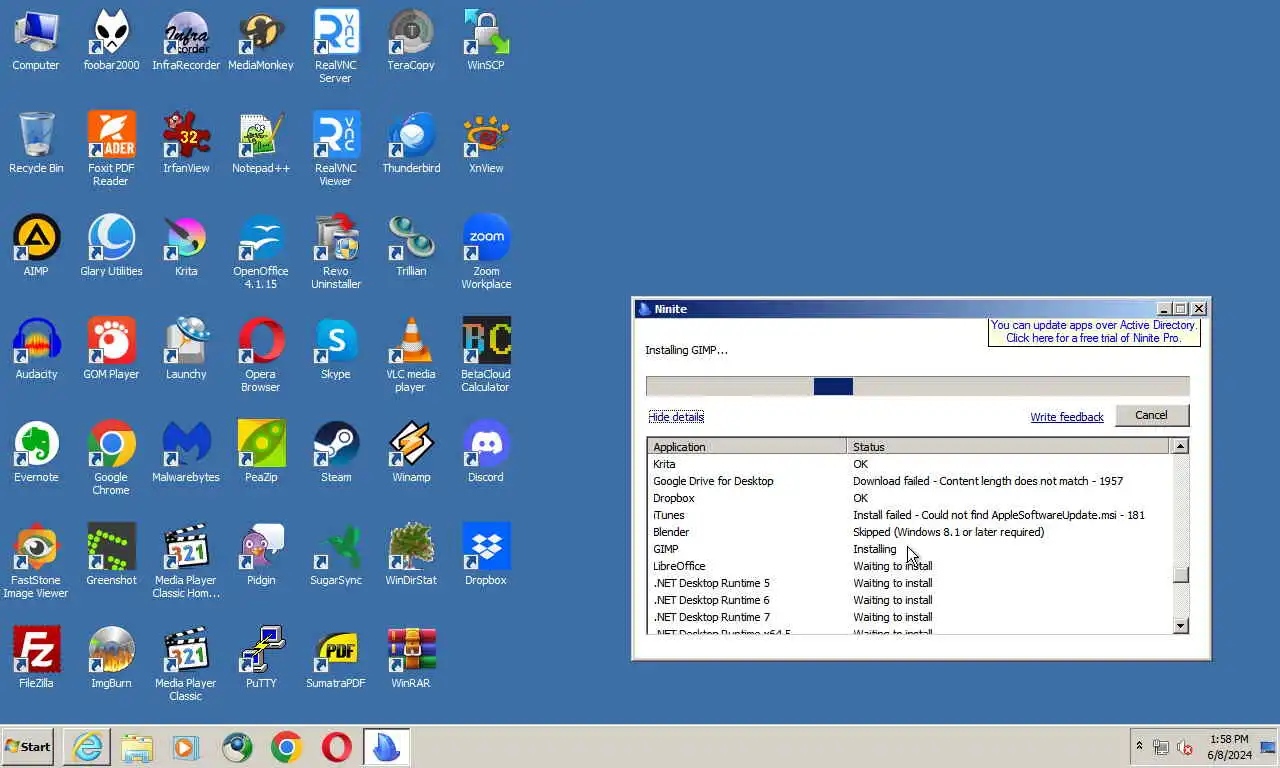This screenshot has width=1280, height=768.
Task: Select the Blender row in the list
Action: pos(909,532)
